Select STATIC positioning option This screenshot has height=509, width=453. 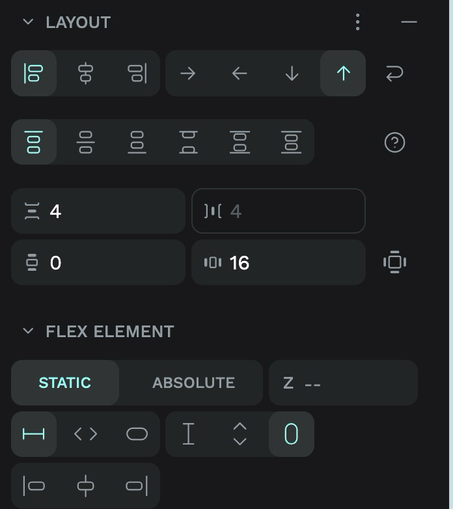point(65,383)
